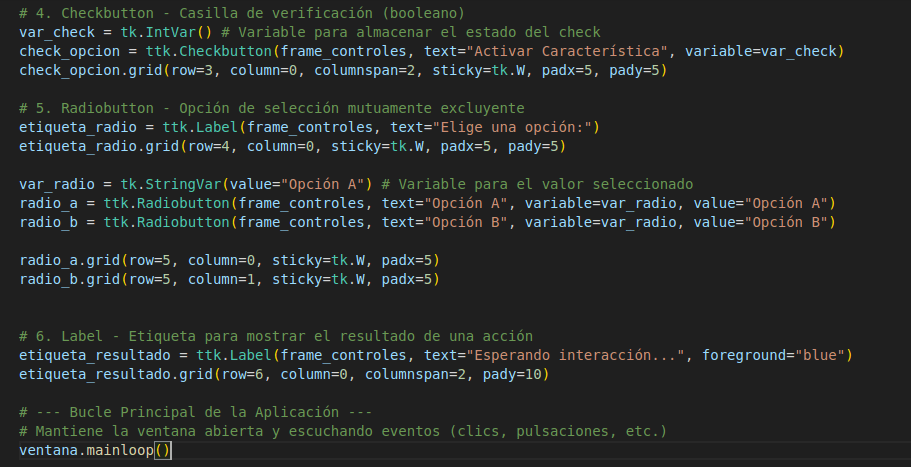
Task: Click the etiqueta_radio.grid call line
Action: (x=290, y=147)
